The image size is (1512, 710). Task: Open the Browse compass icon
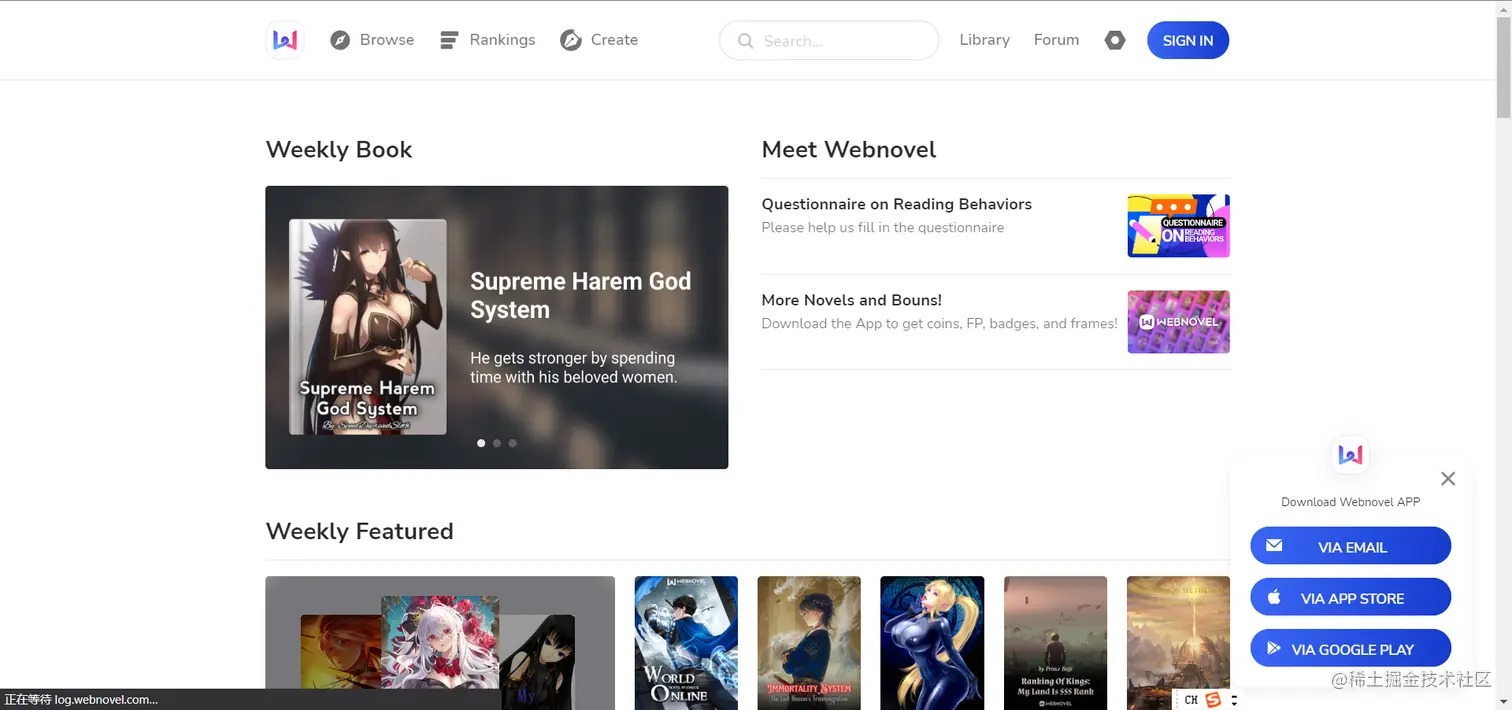(x=340, y=40)
